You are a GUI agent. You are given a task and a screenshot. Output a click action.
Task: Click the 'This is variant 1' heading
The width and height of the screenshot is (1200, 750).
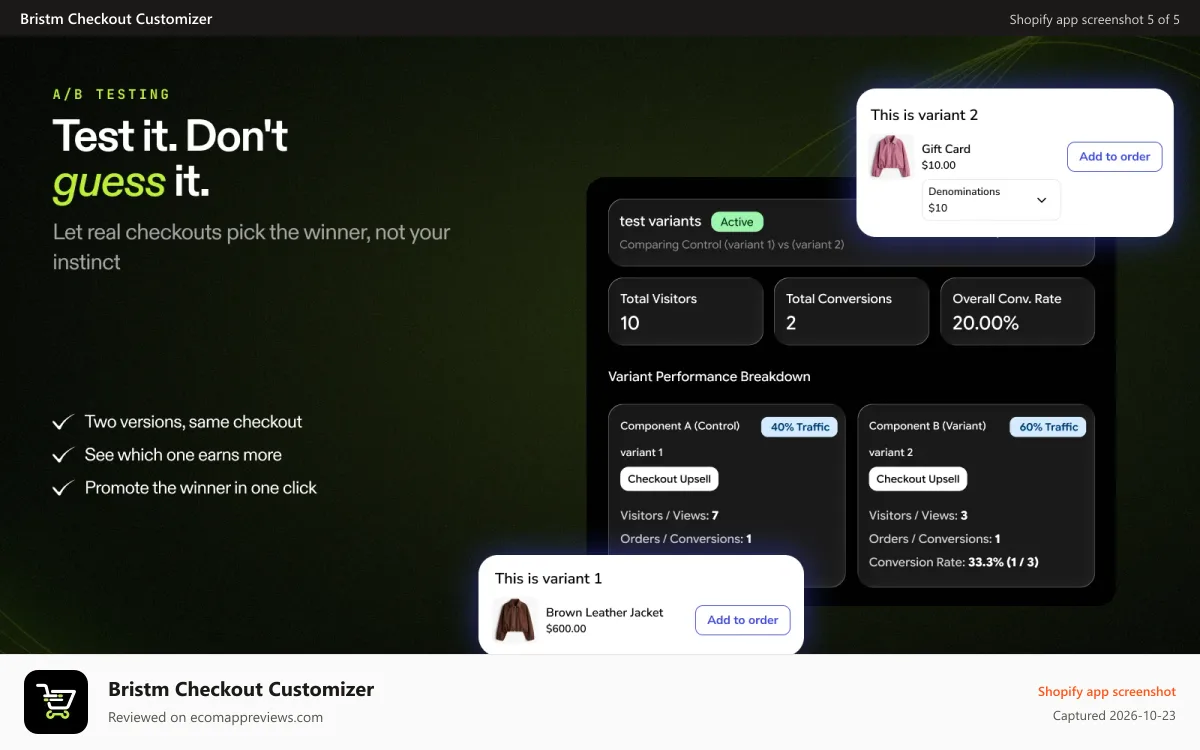click(548, 578)
